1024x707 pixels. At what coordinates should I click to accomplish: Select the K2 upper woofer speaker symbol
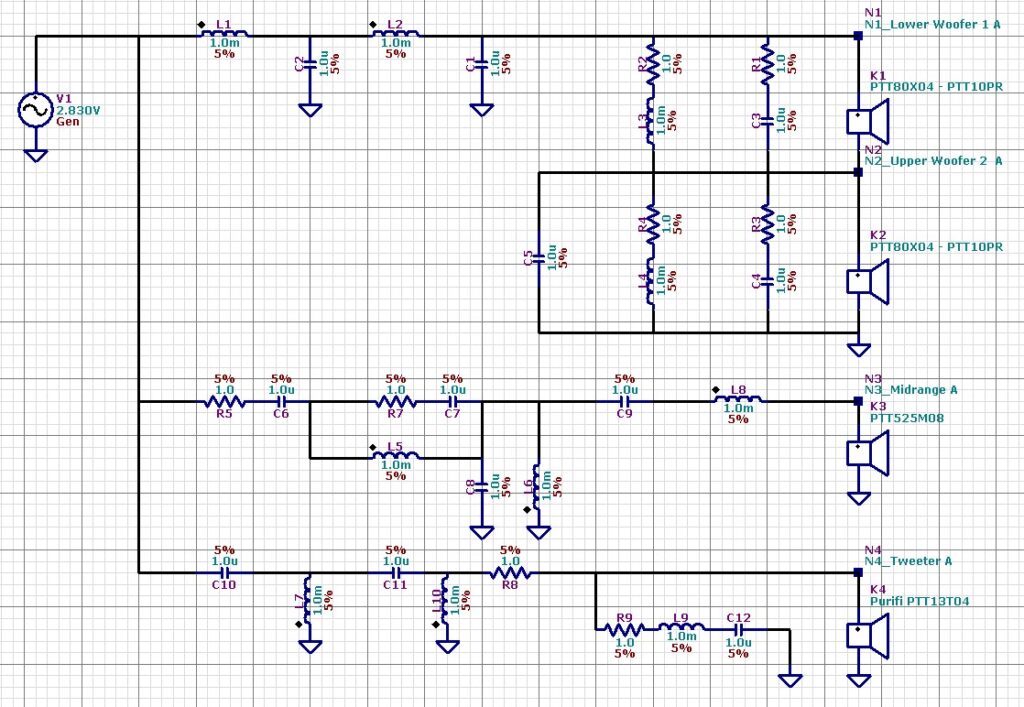point(869,281)
